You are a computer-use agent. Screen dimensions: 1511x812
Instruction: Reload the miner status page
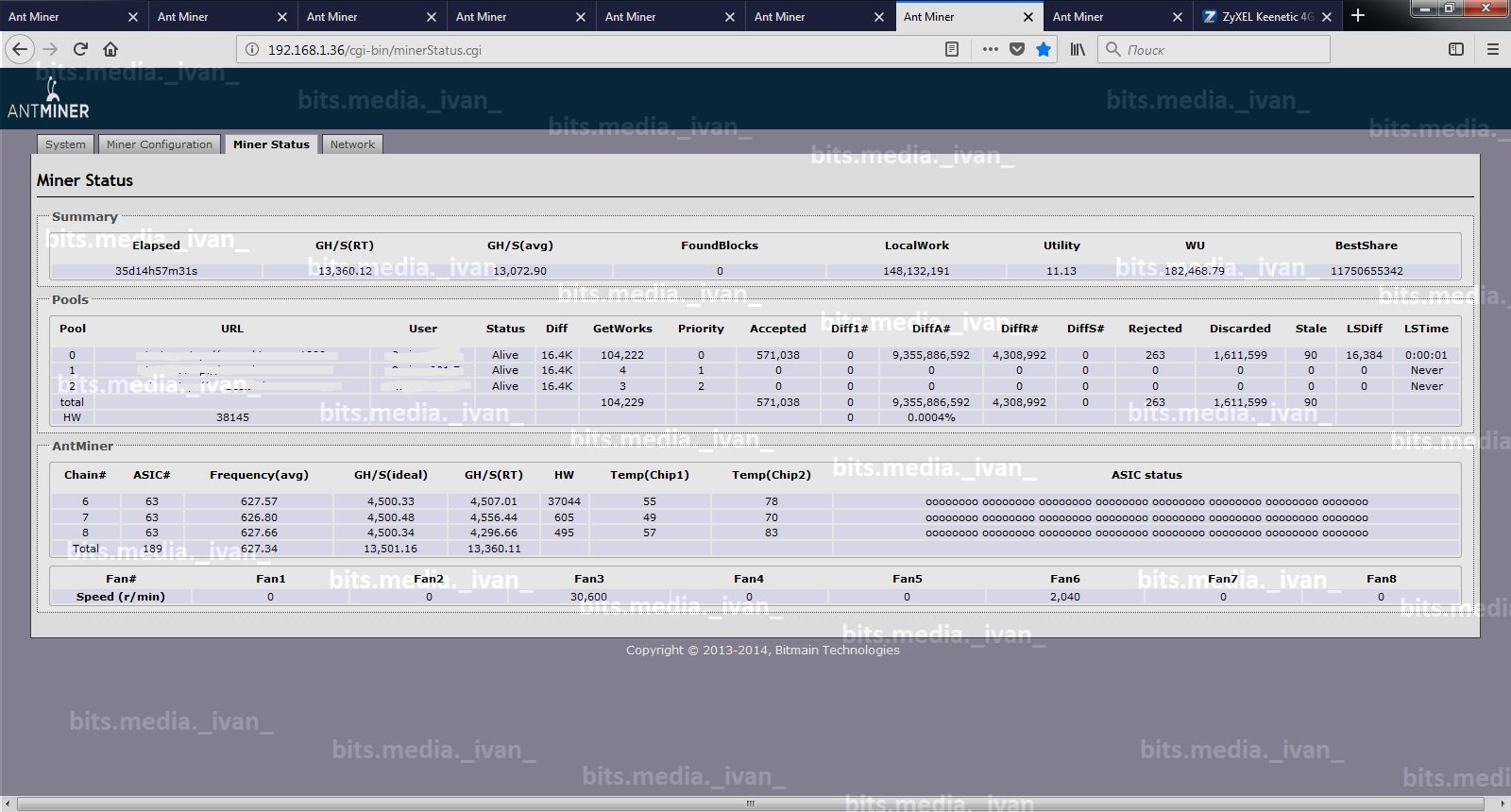tap(80, 49)
